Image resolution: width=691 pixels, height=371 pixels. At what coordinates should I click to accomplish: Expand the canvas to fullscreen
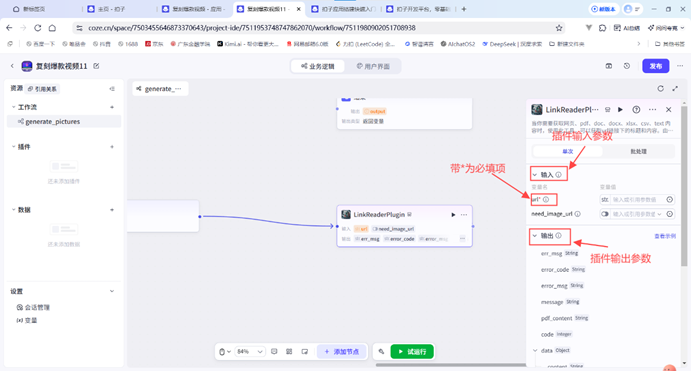675,89
